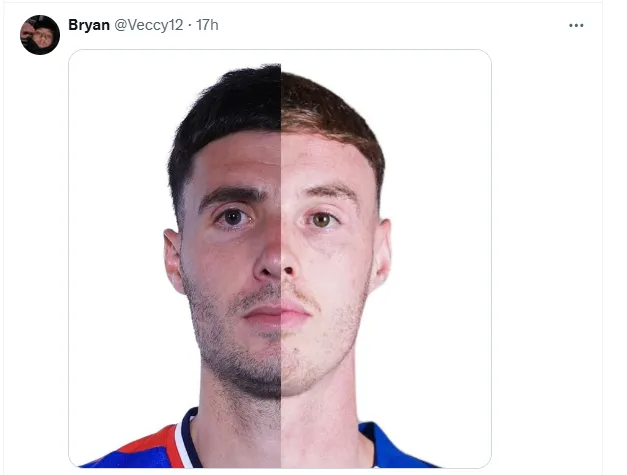View the profile picture of the tweet author
Screen dimensions: 627x475
40,35
